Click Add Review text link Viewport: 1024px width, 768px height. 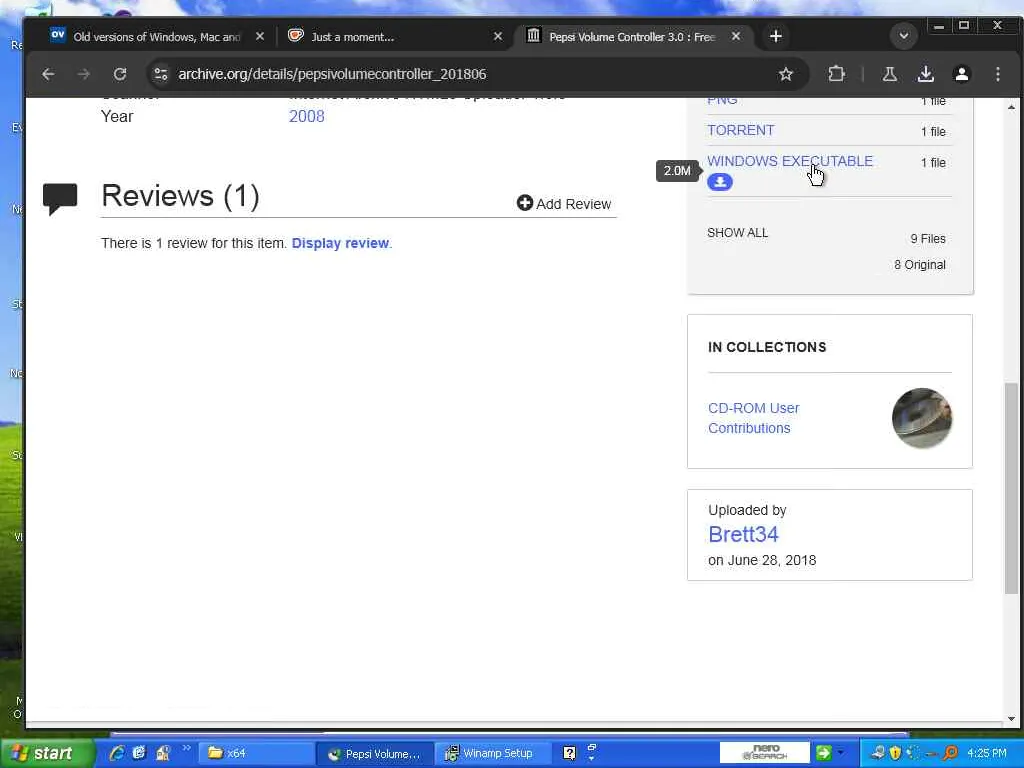pos(573,204)
